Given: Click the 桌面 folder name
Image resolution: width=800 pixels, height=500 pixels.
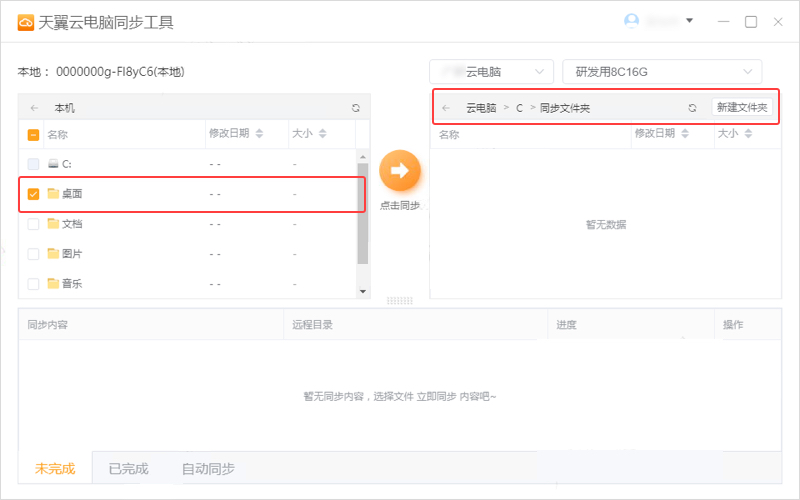Looking at the screenshot, I should click(72, 194).
